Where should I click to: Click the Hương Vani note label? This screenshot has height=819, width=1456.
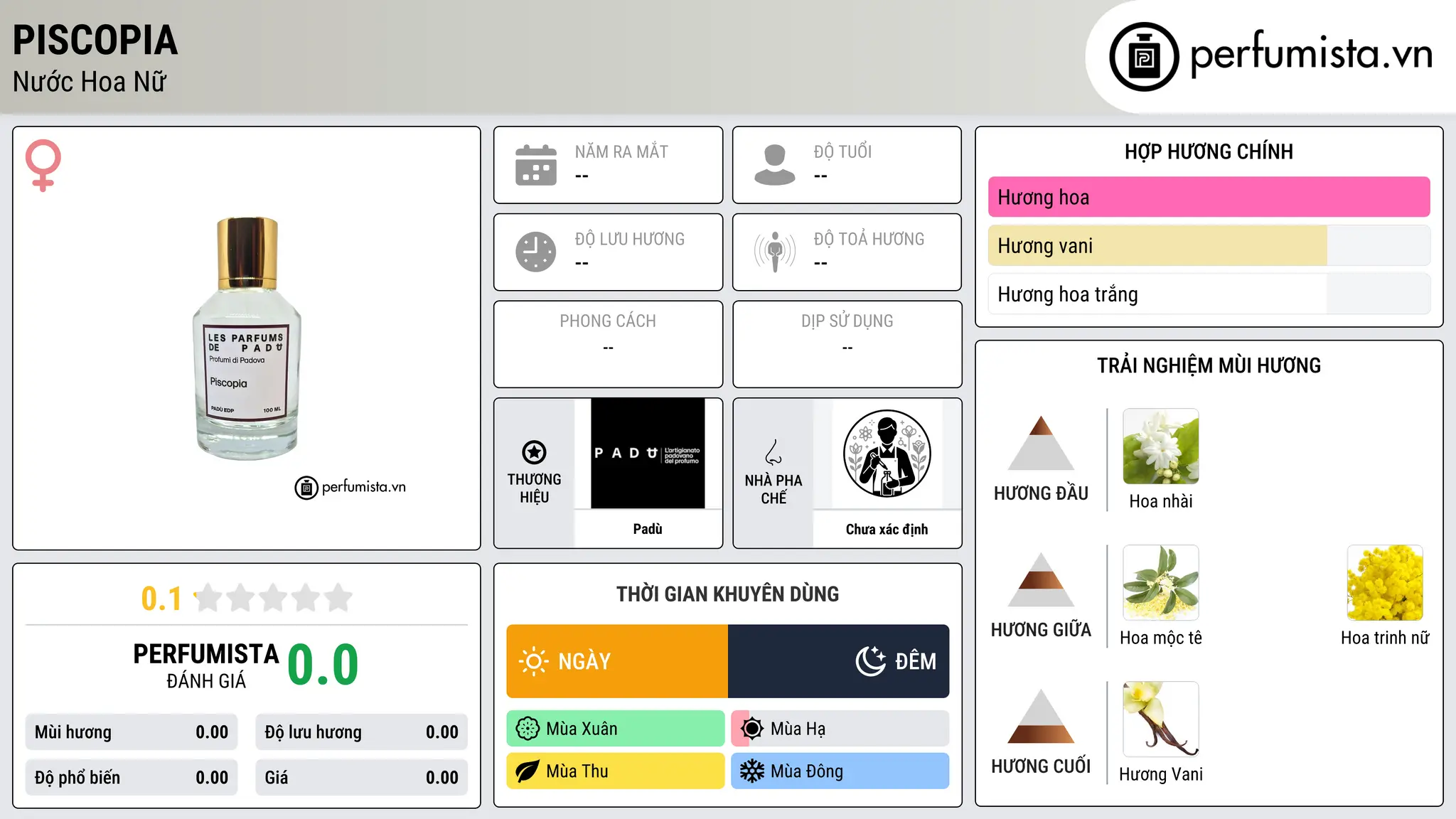1161,774
